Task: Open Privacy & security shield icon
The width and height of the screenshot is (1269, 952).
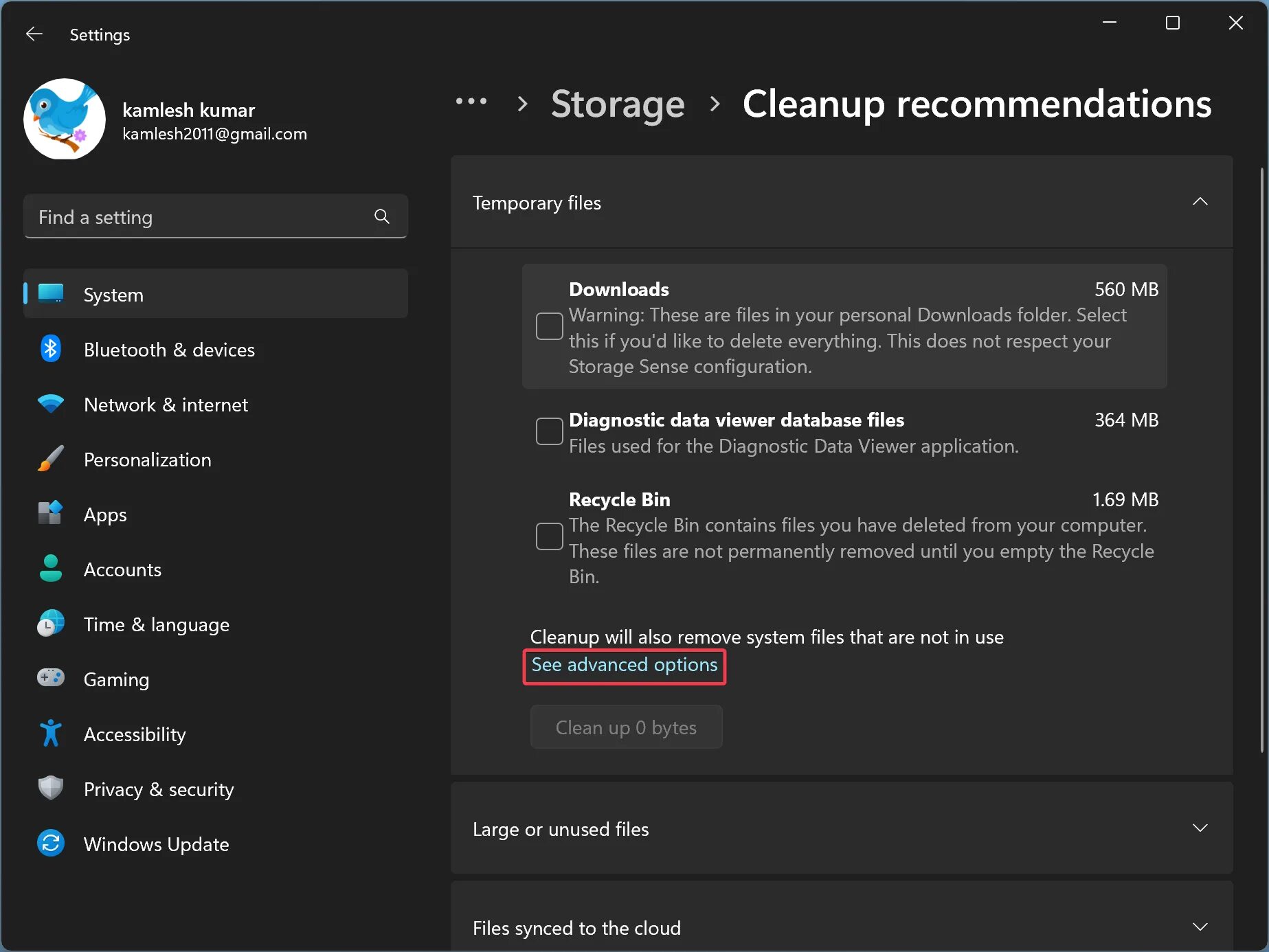Action: 51,789
